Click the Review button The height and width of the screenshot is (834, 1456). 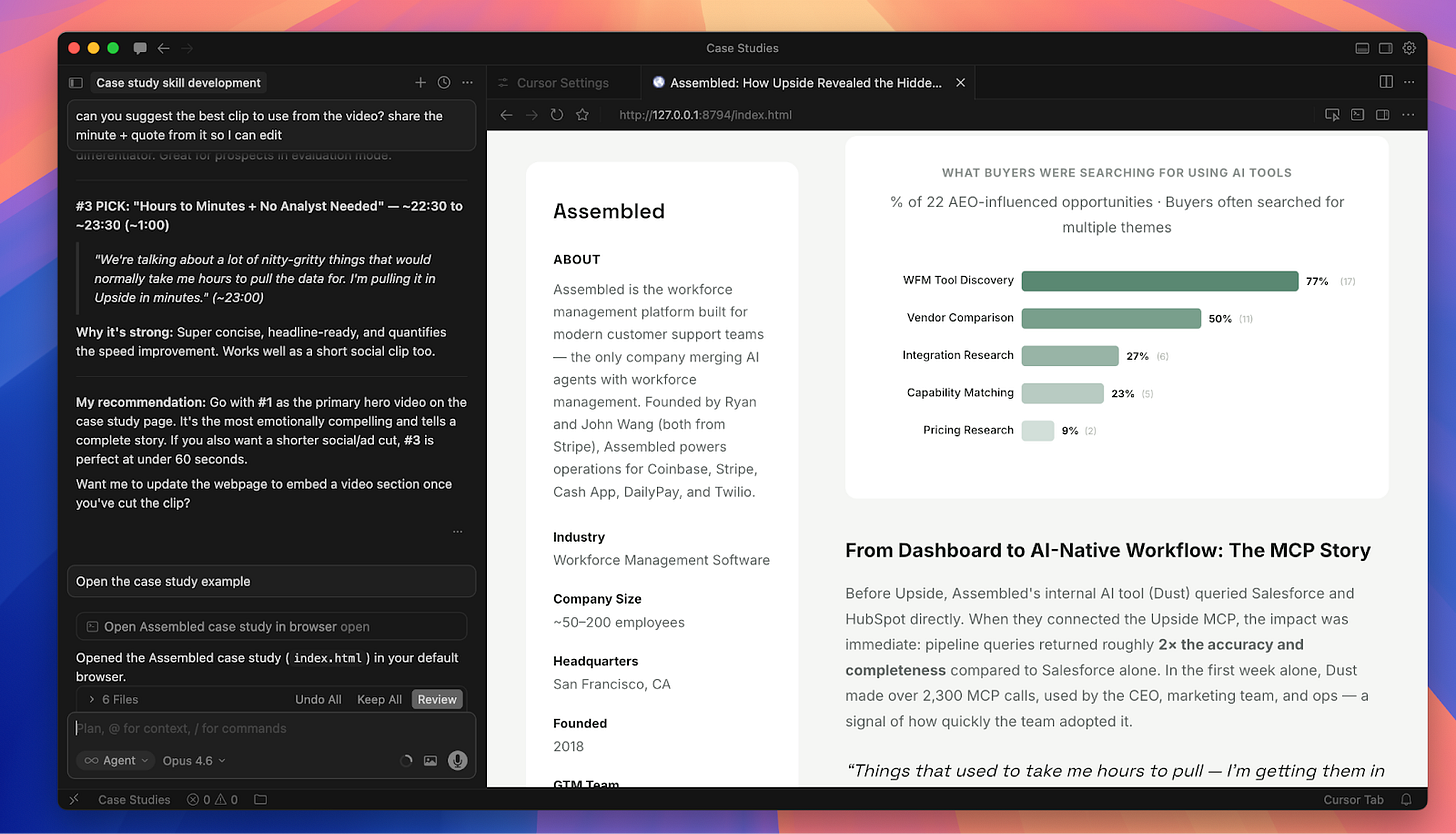click(x=437, y=699)
